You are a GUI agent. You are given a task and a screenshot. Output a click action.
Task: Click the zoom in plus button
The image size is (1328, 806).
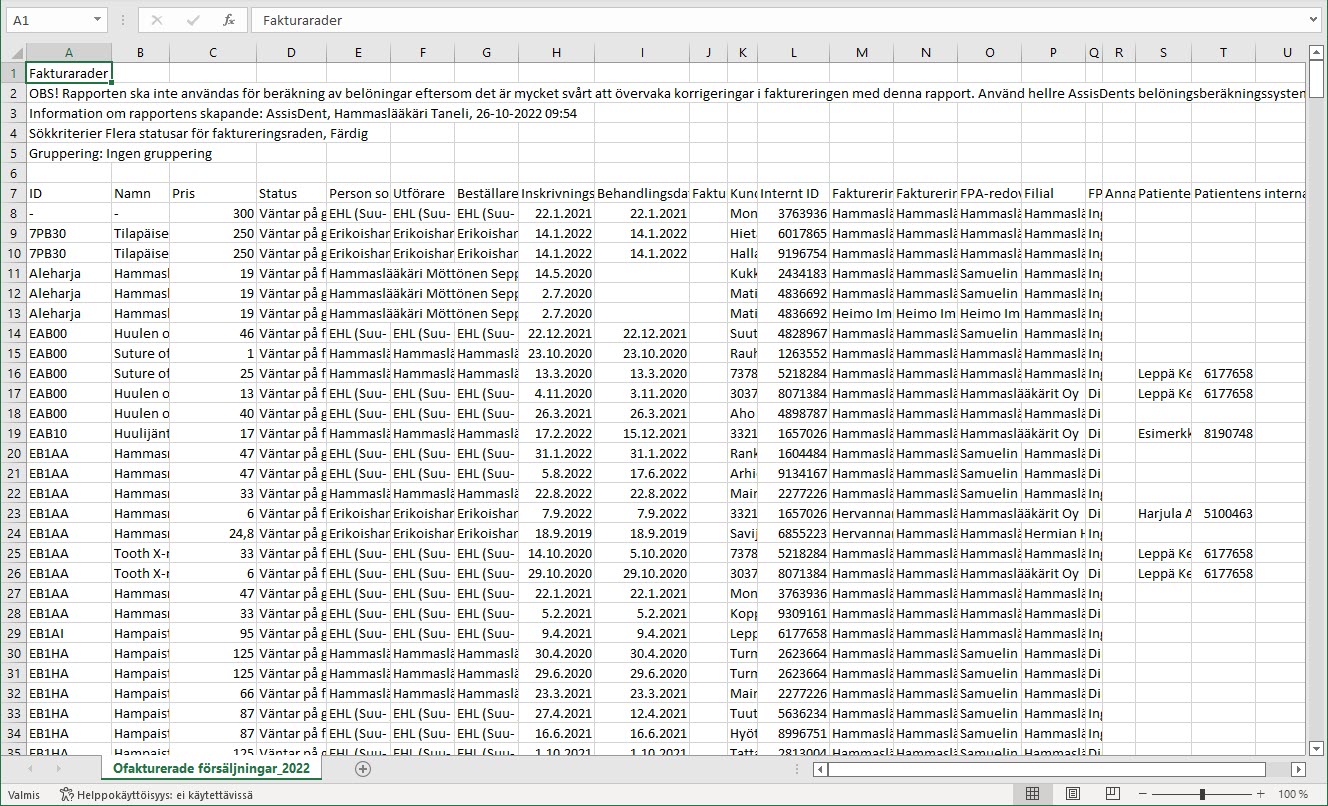(x=1261, y=794)
